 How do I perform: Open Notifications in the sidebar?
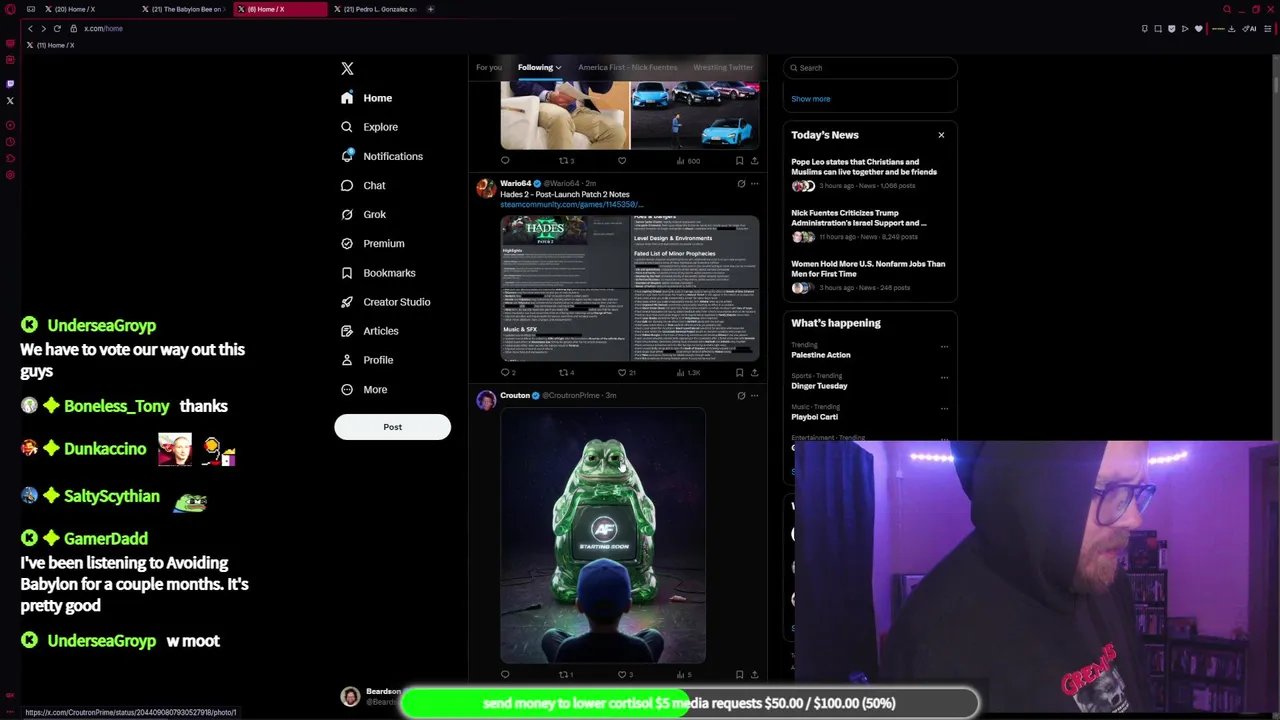tap(381, 156)
